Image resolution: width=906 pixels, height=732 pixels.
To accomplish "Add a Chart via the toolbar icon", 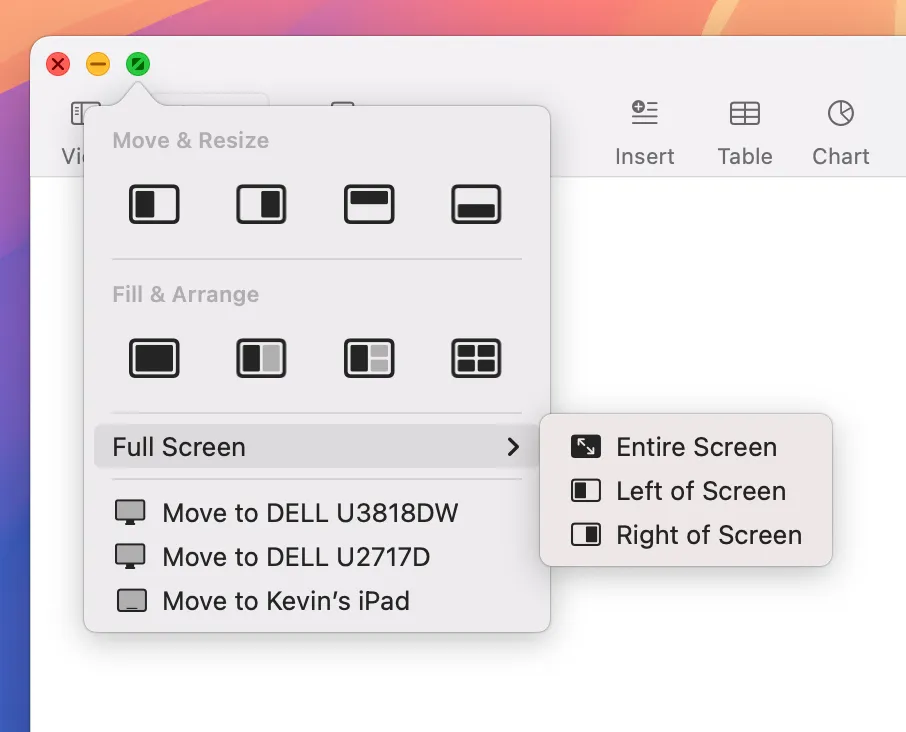I will [x=840, y=130].
